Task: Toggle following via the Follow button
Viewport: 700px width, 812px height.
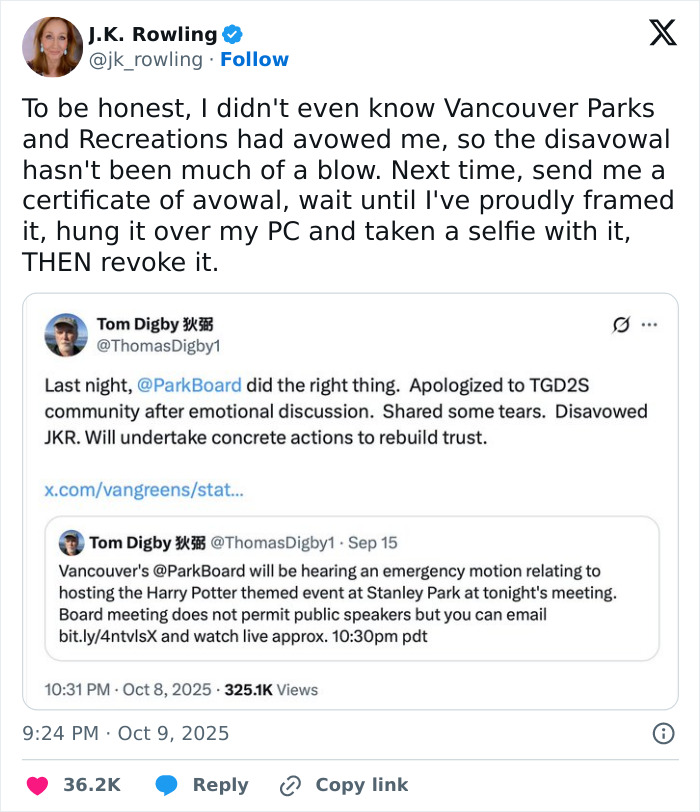Action: tap(255, 59)
